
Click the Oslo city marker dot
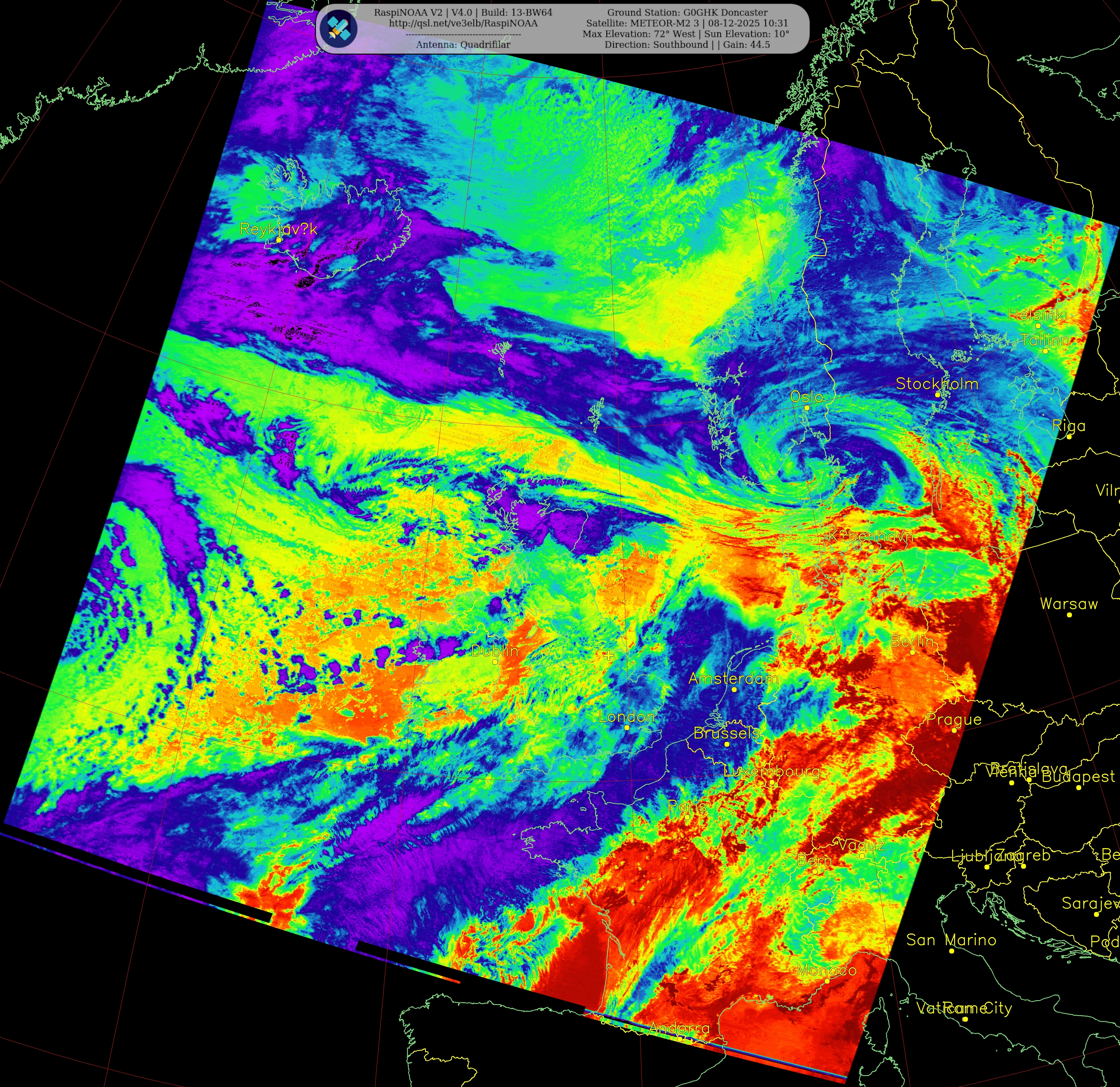807,408
